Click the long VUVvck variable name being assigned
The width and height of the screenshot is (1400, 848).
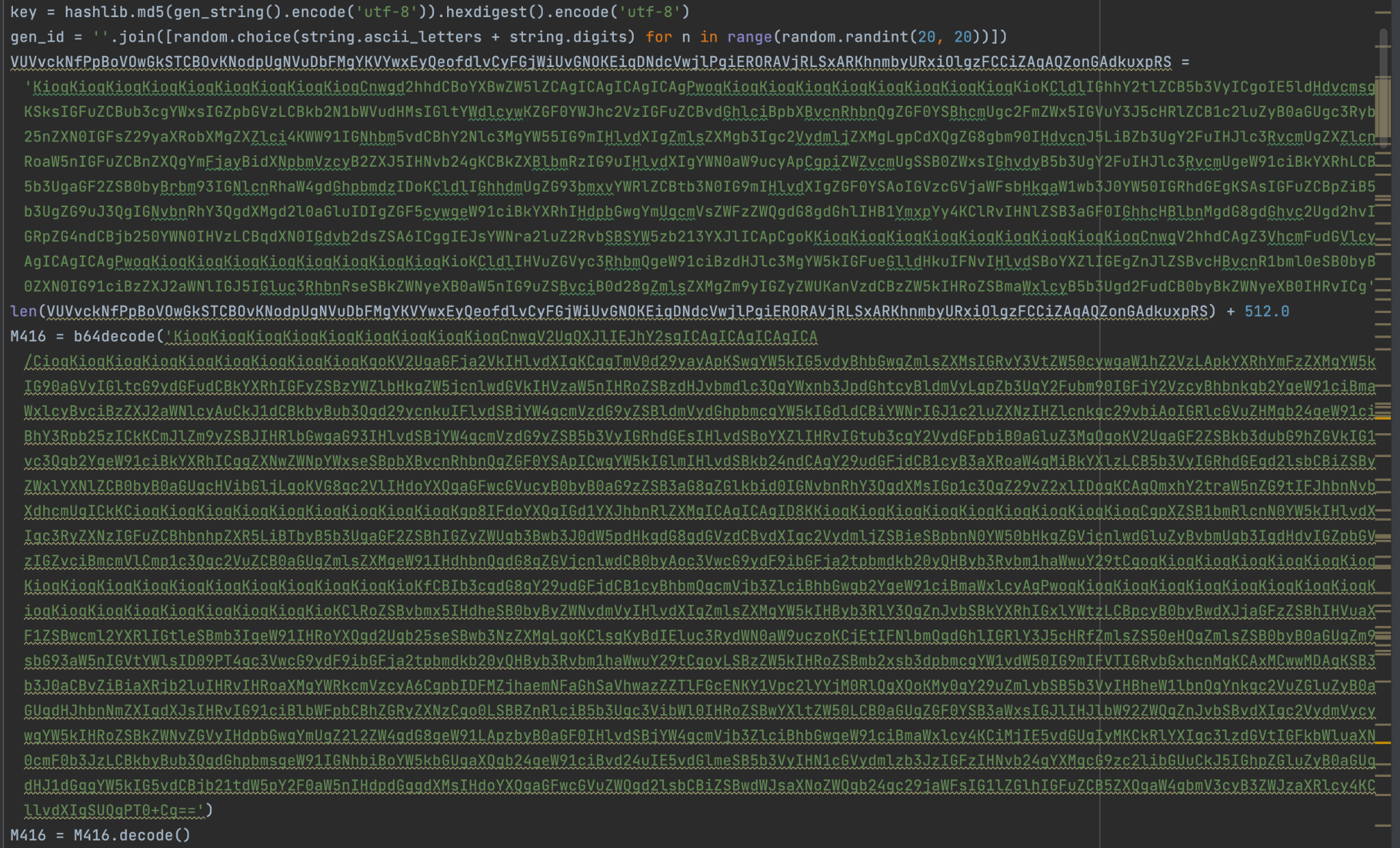coord(591,62)
